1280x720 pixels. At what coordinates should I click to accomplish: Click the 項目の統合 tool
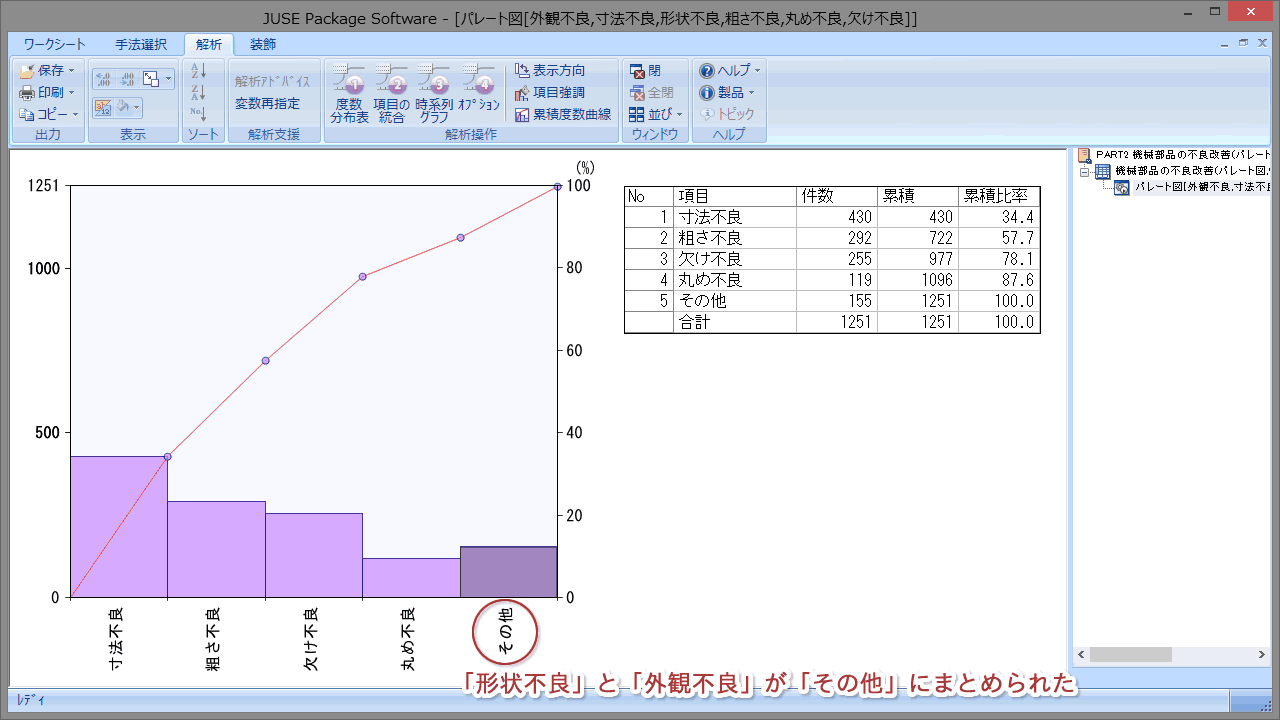coord(392,93)
